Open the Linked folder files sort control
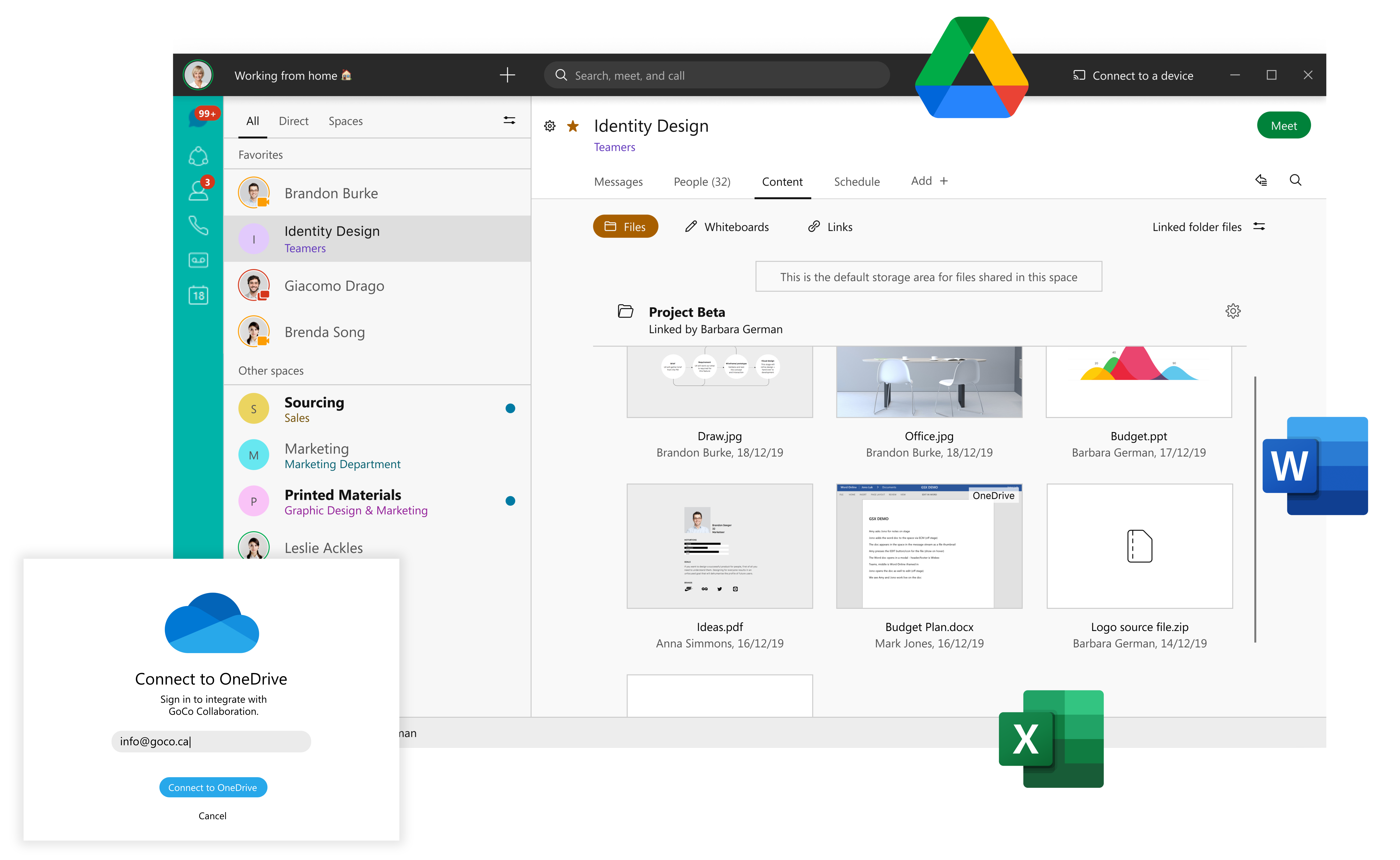This screenshot has height=860, width=1400. click(1260, 226)
